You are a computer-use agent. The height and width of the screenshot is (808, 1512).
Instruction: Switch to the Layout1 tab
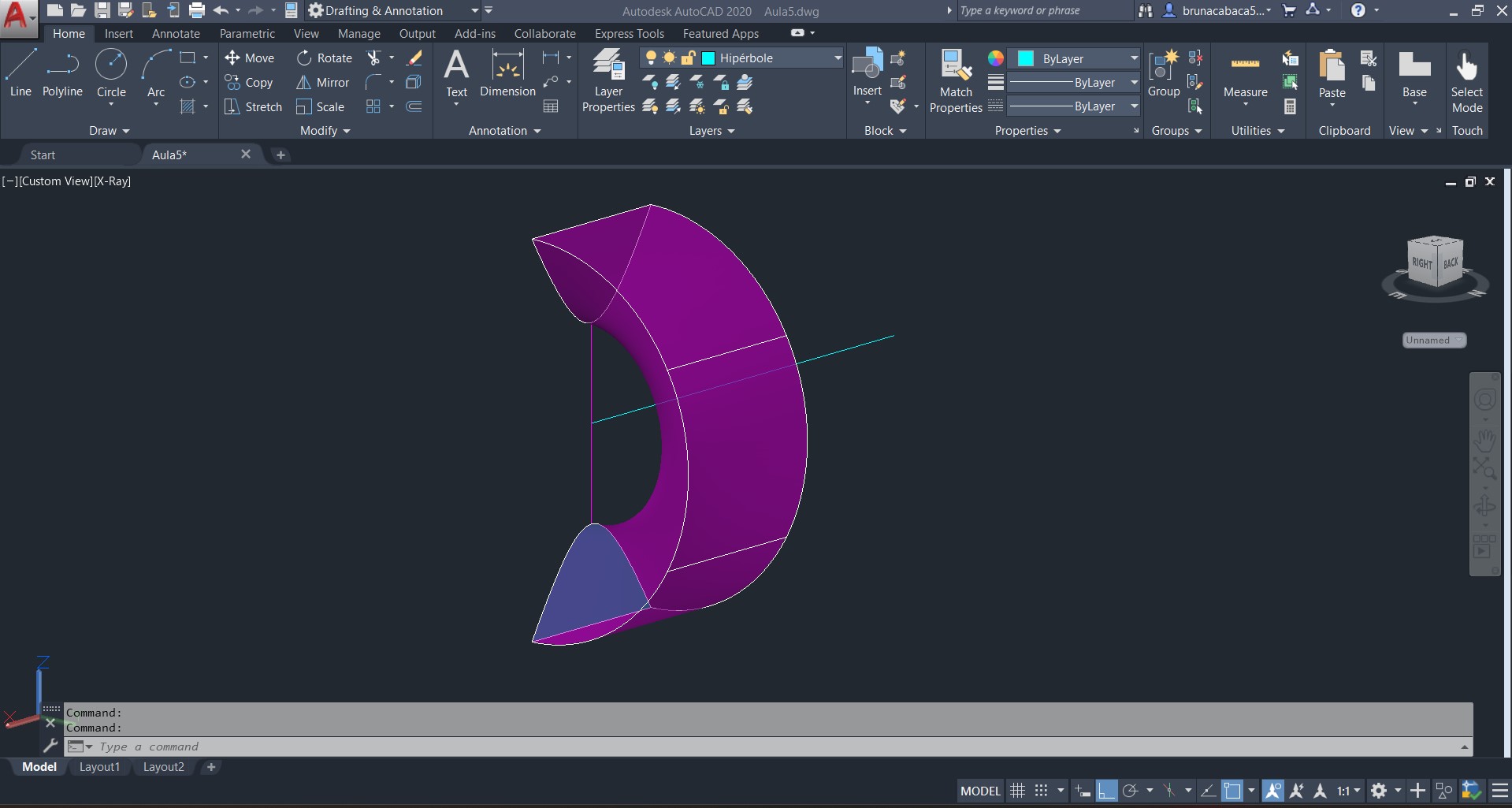pos(99,766)
